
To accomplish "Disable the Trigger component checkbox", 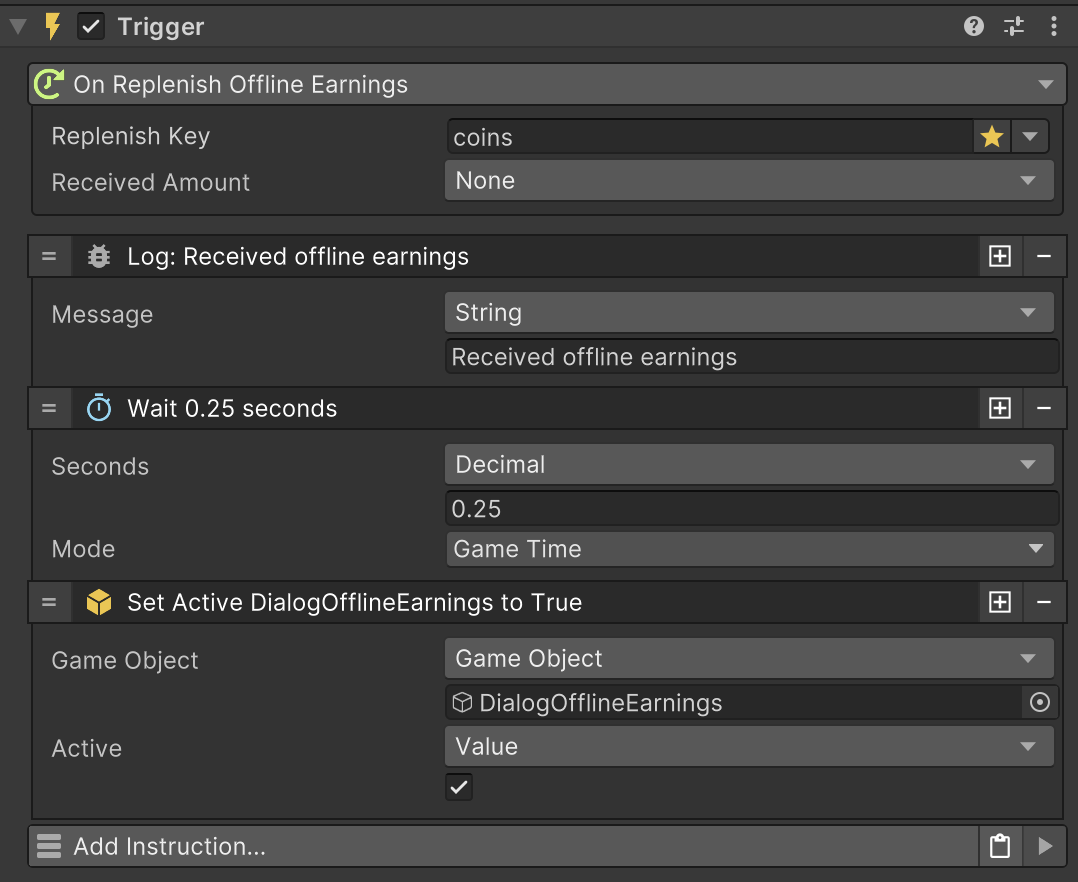I will (x=91, y=27).
